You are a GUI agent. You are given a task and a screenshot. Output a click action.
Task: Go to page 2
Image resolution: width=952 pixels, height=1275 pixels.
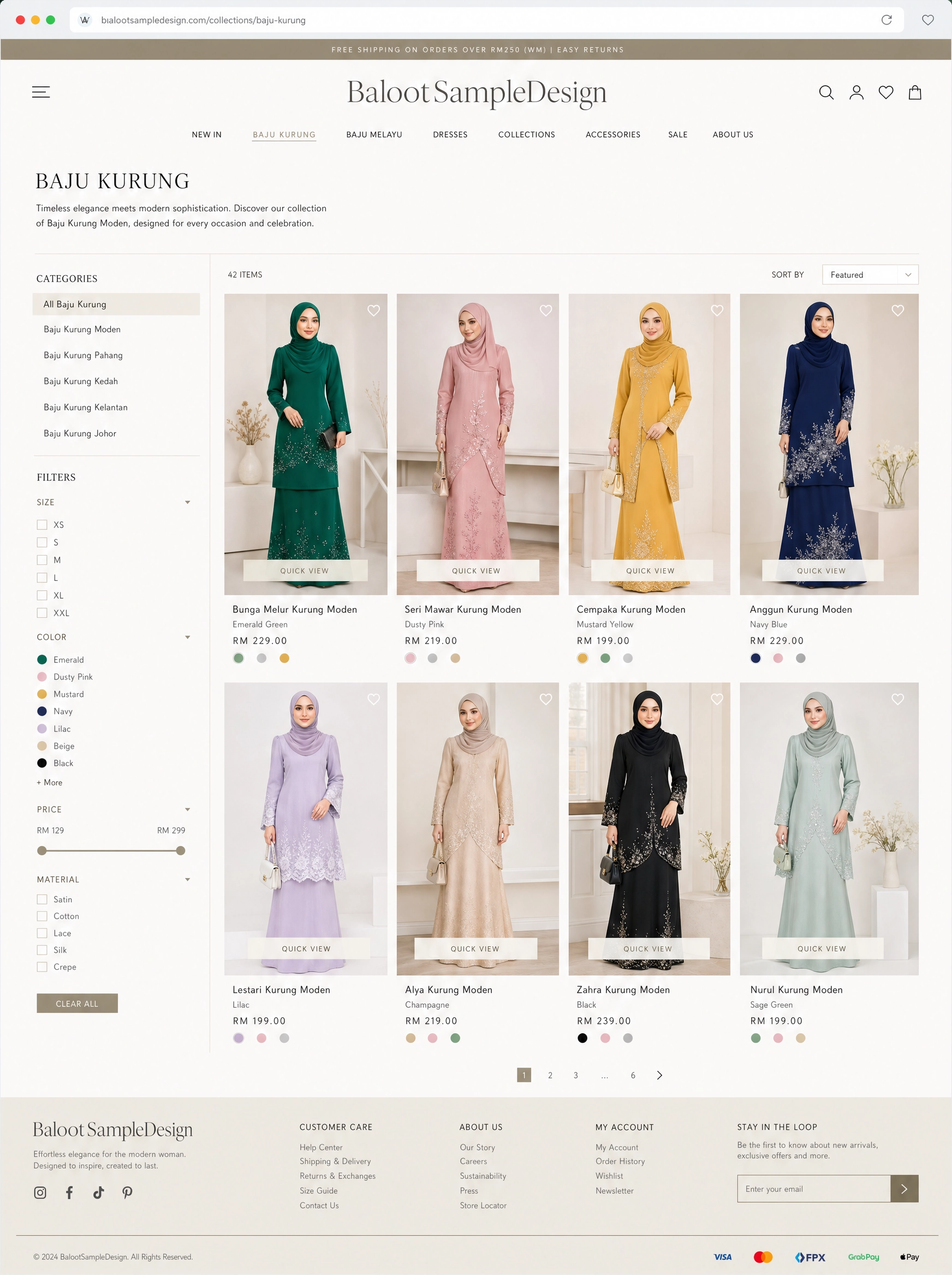pos(550,1075)
